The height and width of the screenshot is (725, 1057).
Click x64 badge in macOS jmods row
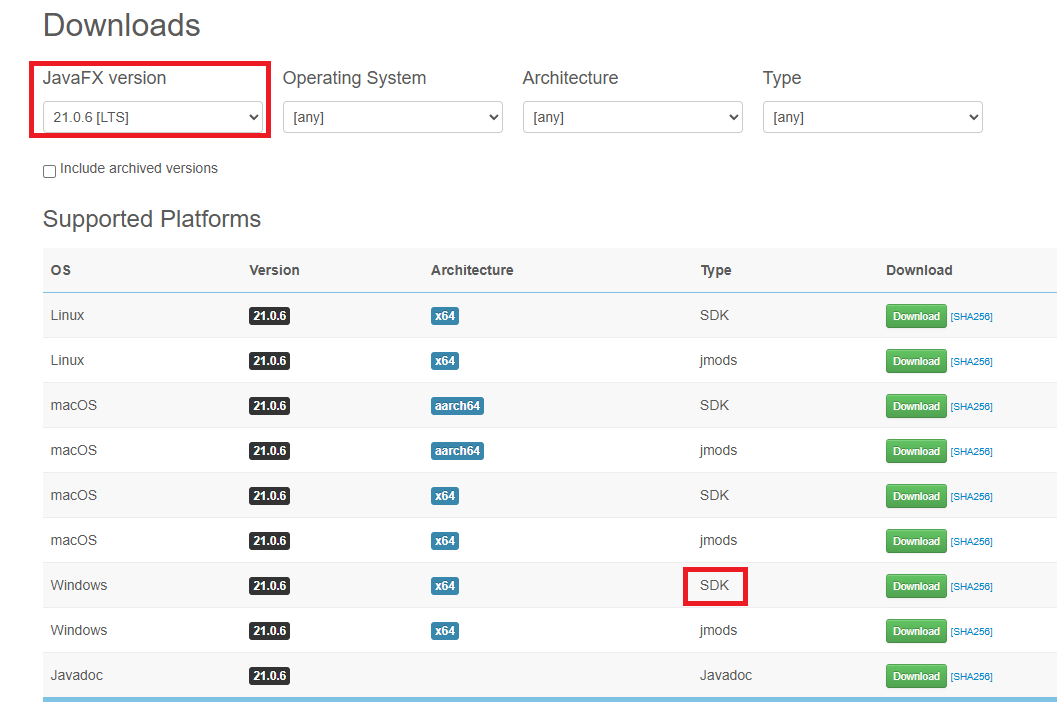(445, 541)
